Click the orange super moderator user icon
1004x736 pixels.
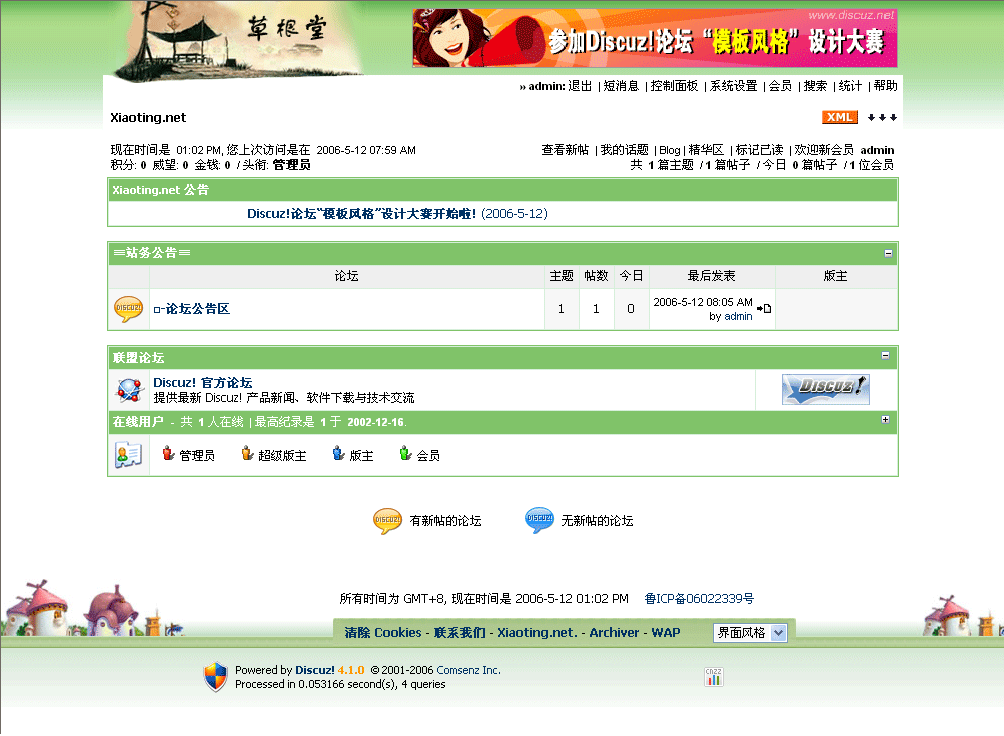tap(247, 454)
